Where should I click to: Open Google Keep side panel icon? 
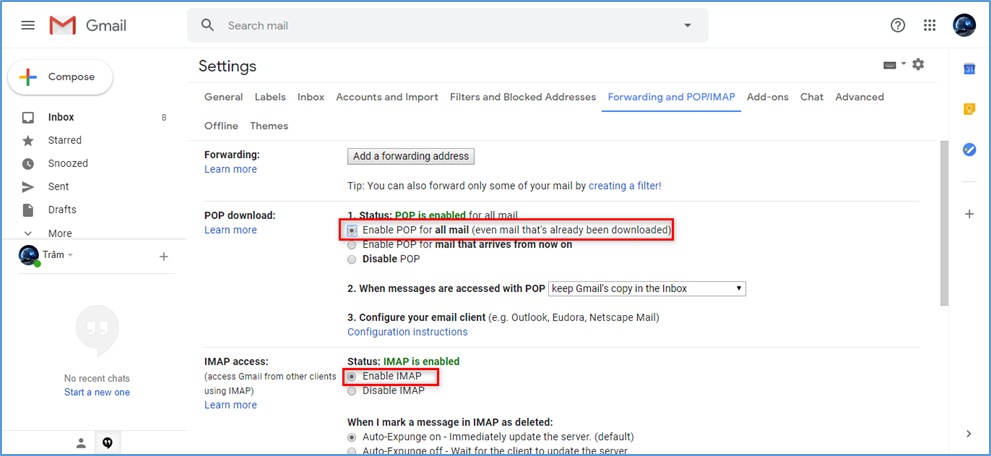(969, 109)
